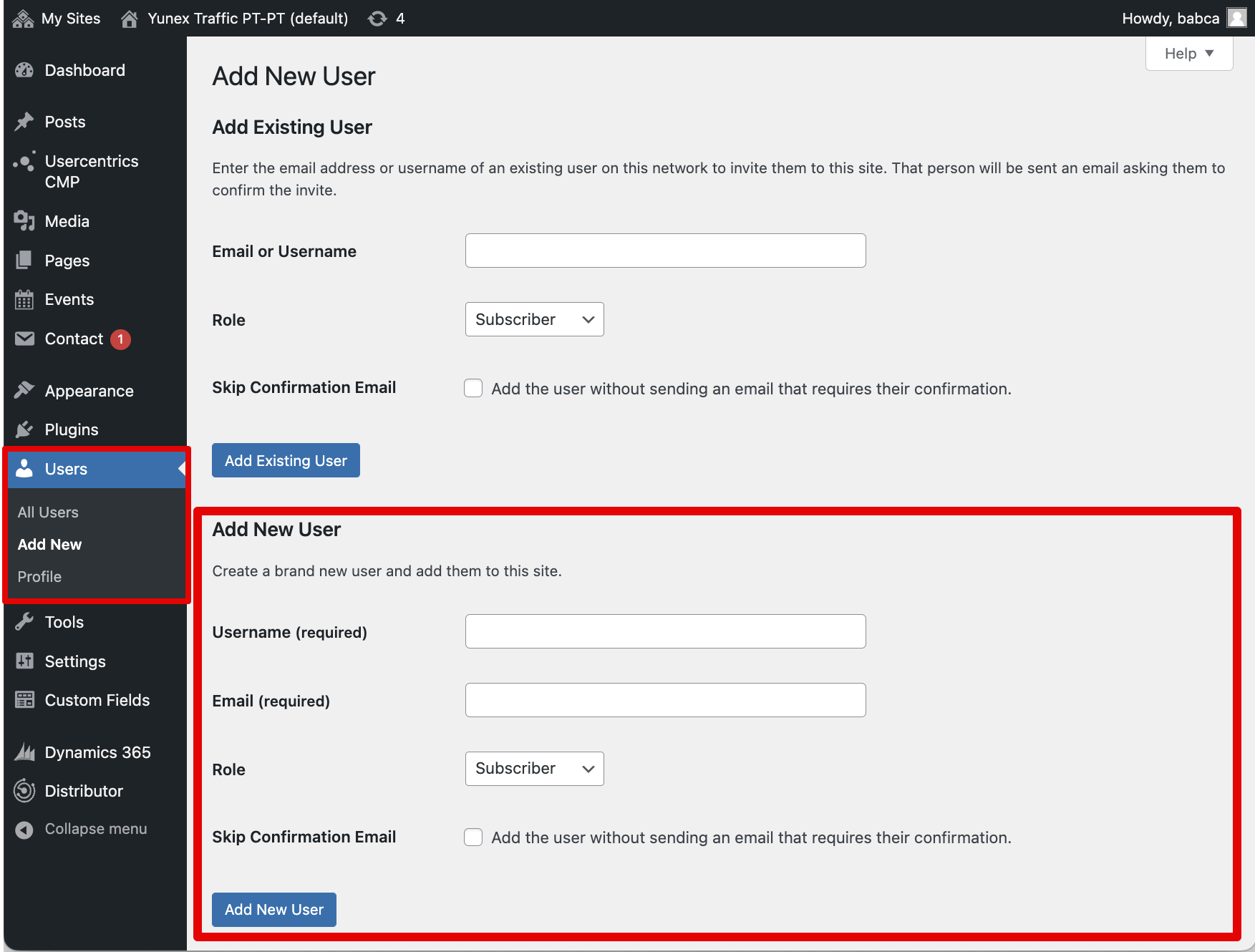Tick Skip Confirmation Email for new user
The height and width of the screenshot is (952, 1255).
click(x=473, y=837)
